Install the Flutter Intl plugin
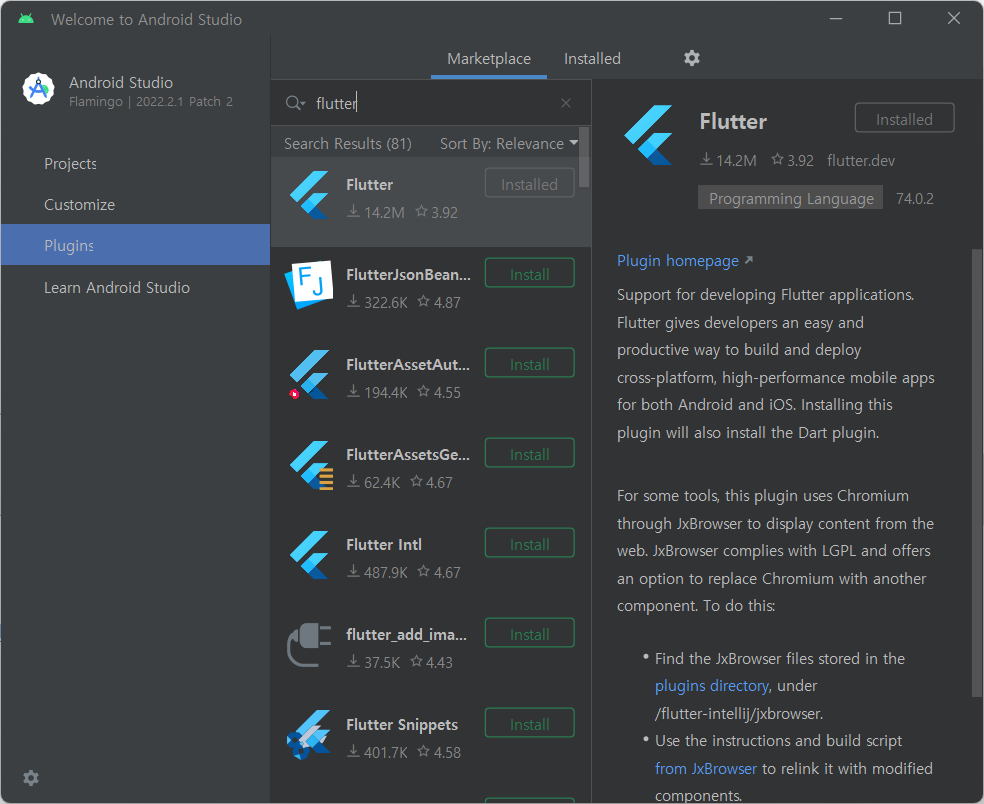 click(530, 544)
